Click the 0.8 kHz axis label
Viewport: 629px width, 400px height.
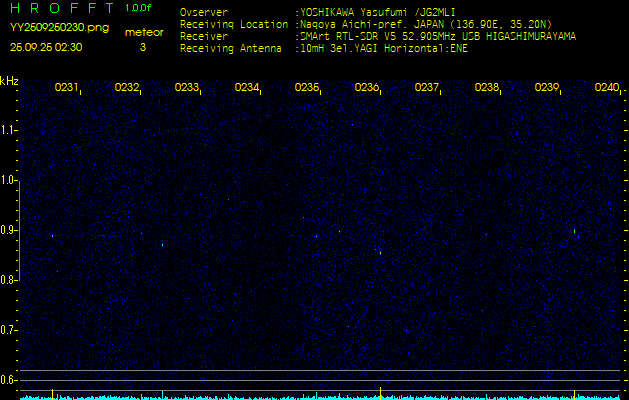(8, 280)
